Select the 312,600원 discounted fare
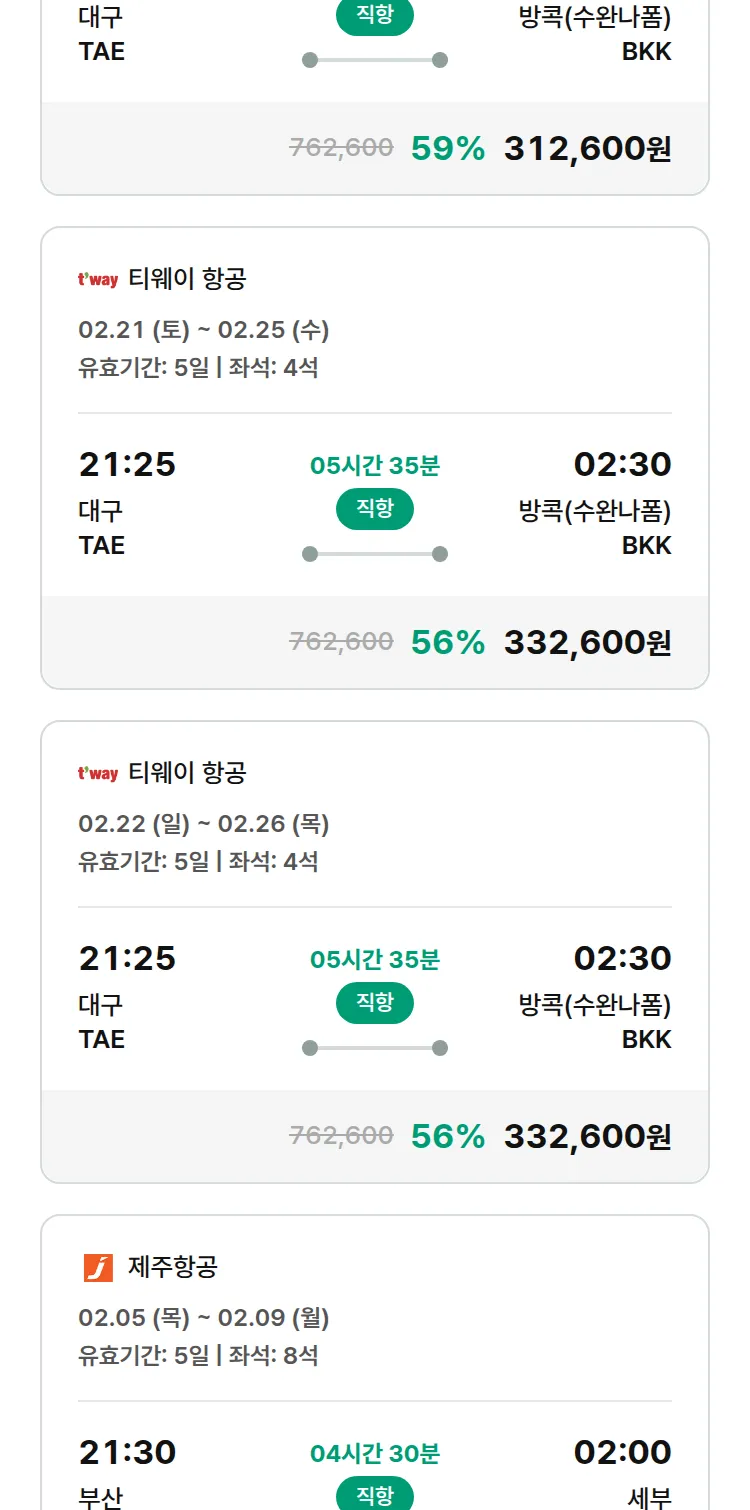Screen dimensions: 750x1510 point(587,149)
